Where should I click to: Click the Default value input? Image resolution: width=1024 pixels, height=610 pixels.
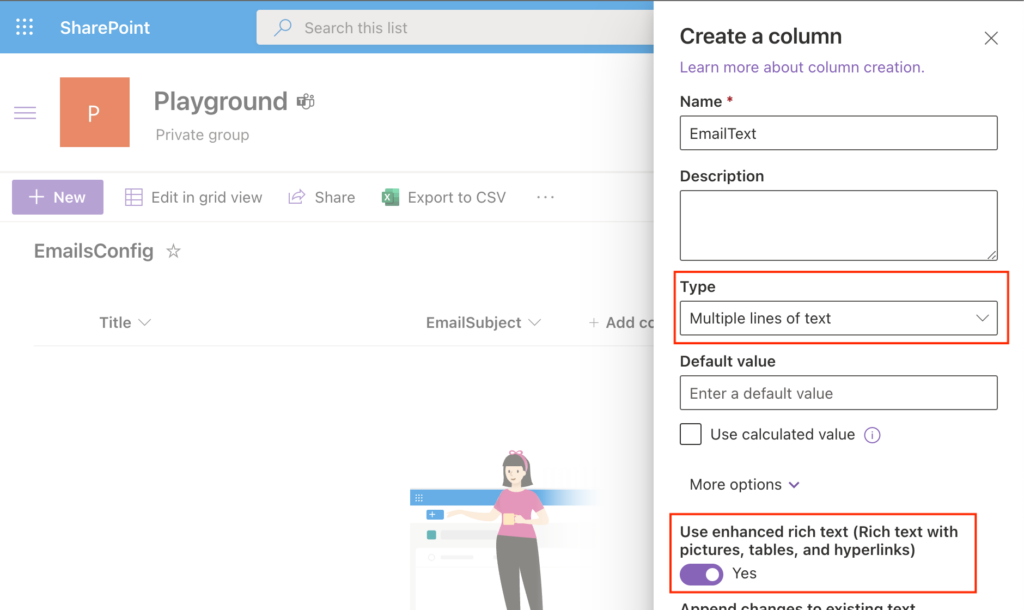pyautogui.click(x=839, y=393)
